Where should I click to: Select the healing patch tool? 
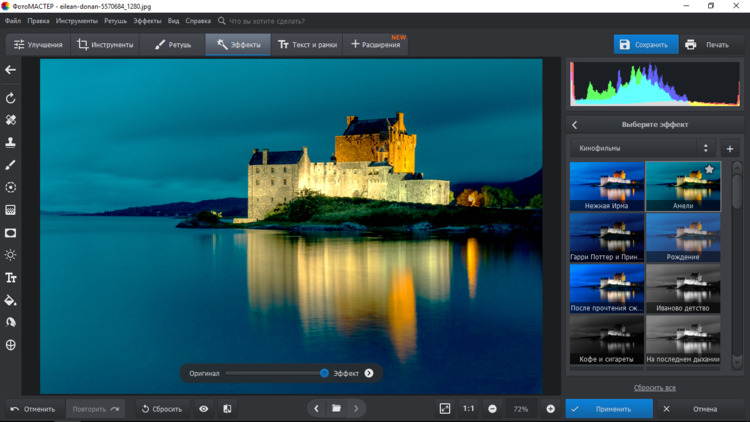[x=11, y=120]
